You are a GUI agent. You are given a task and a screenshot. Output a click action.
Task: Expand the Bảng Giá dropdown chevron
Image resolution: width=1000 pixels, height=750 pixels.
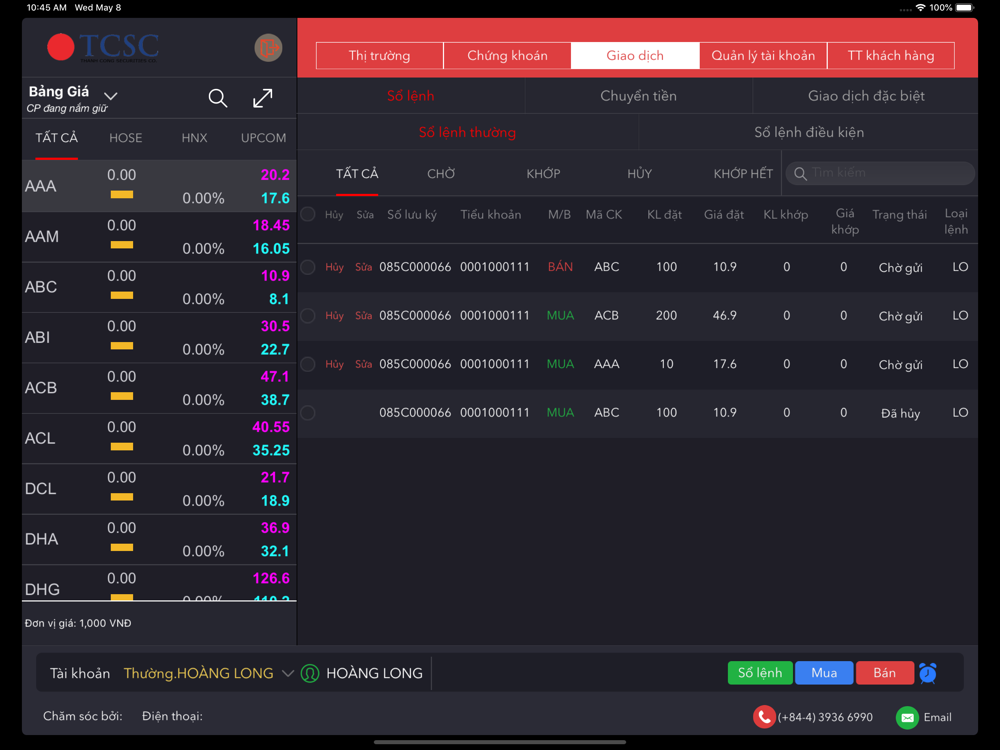[111, 96]
